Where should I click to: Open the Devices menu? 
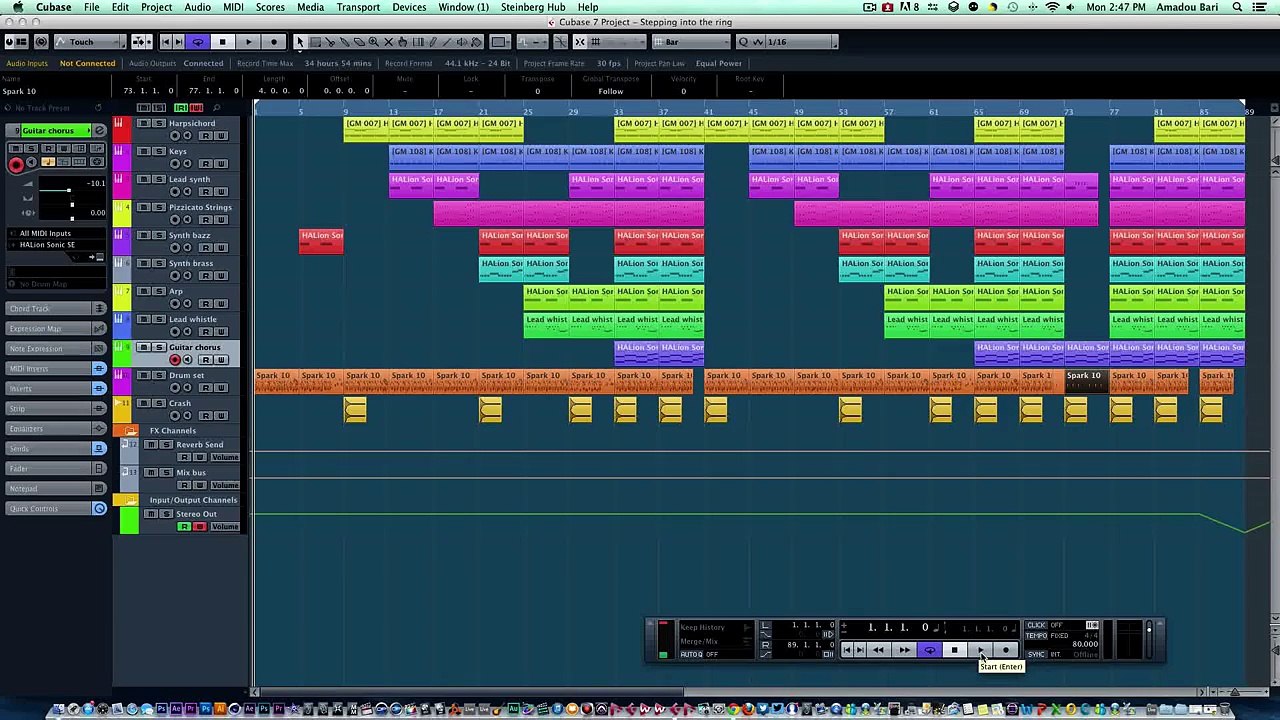tap(409, 7)
